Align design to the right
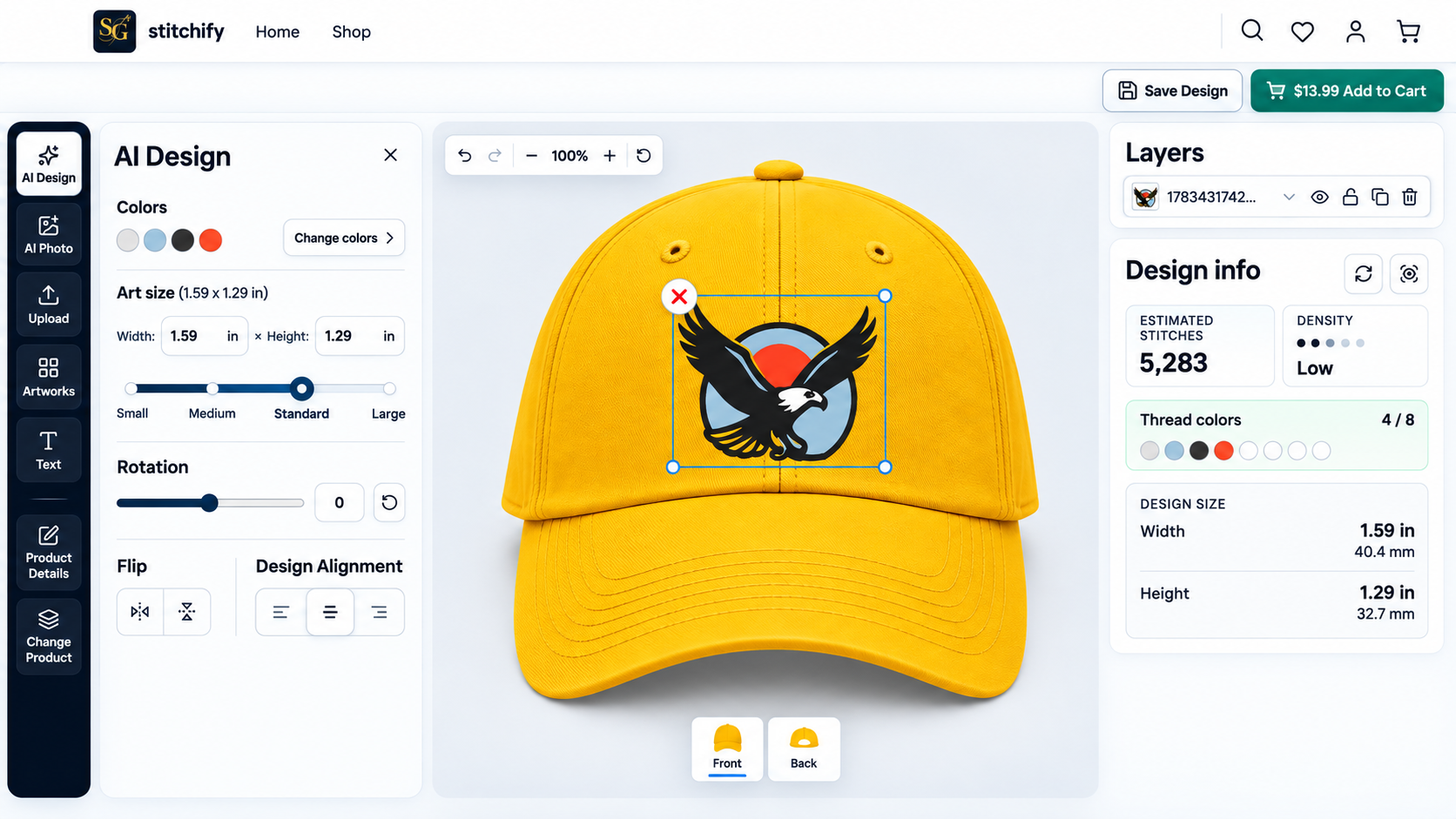 click(380, 612)
